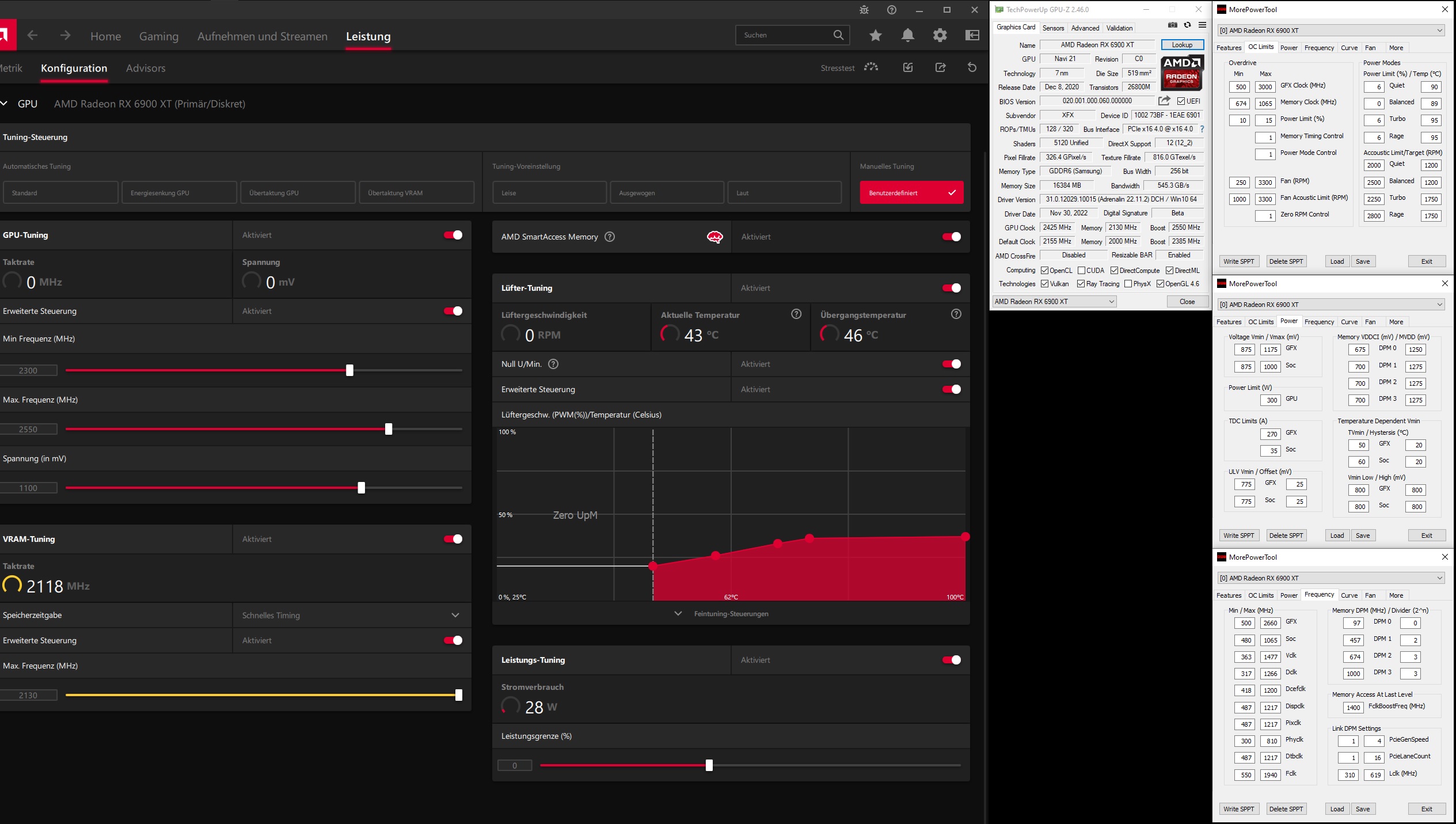
Task: Open GPU-Z graphics card selector dropdown
Action: pyautogui.click(x=1054, y=302)
